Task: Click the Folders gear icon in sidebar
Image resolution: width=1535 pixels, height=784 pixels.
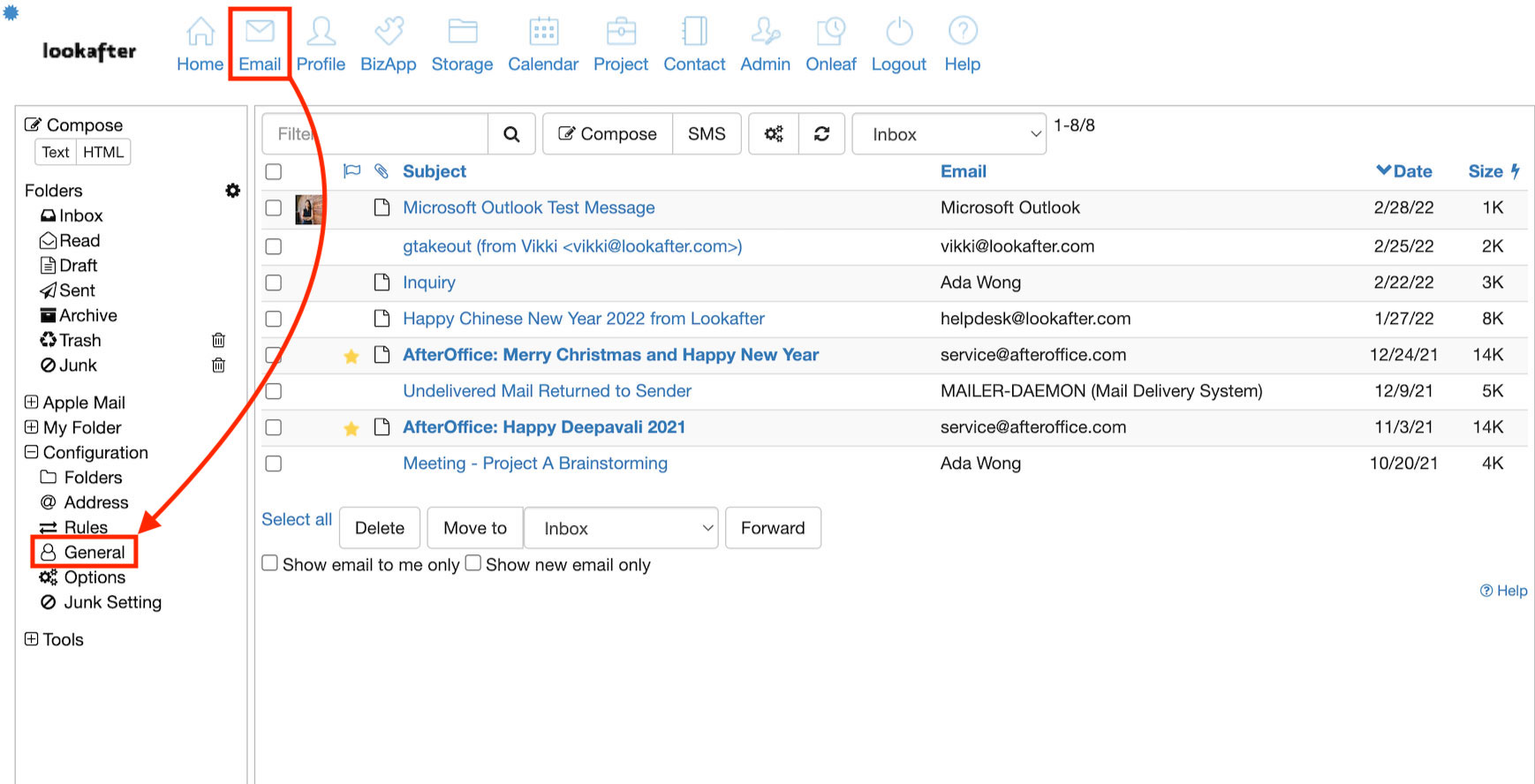Action: [x=232, y=191]
